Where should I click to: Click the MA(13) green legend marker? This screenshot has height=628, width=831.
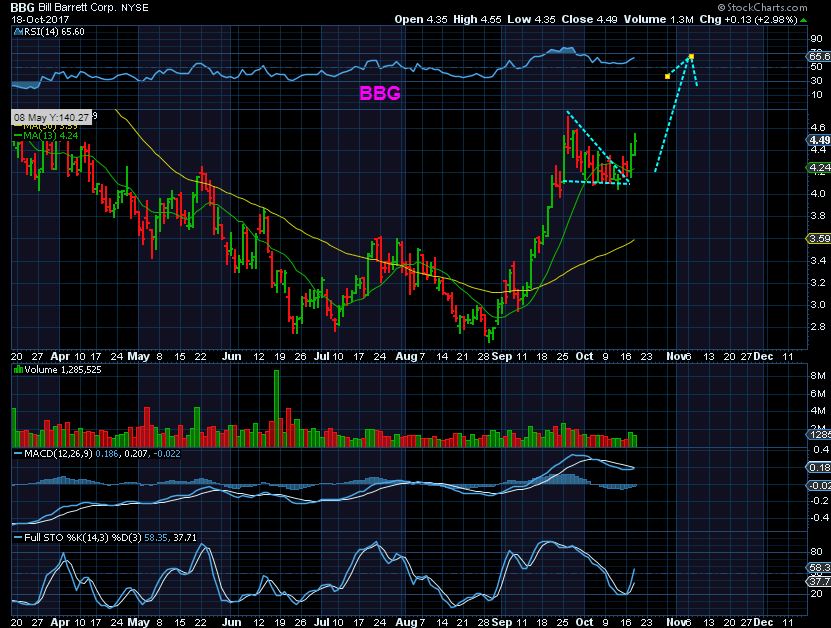(x=17, y=136)
